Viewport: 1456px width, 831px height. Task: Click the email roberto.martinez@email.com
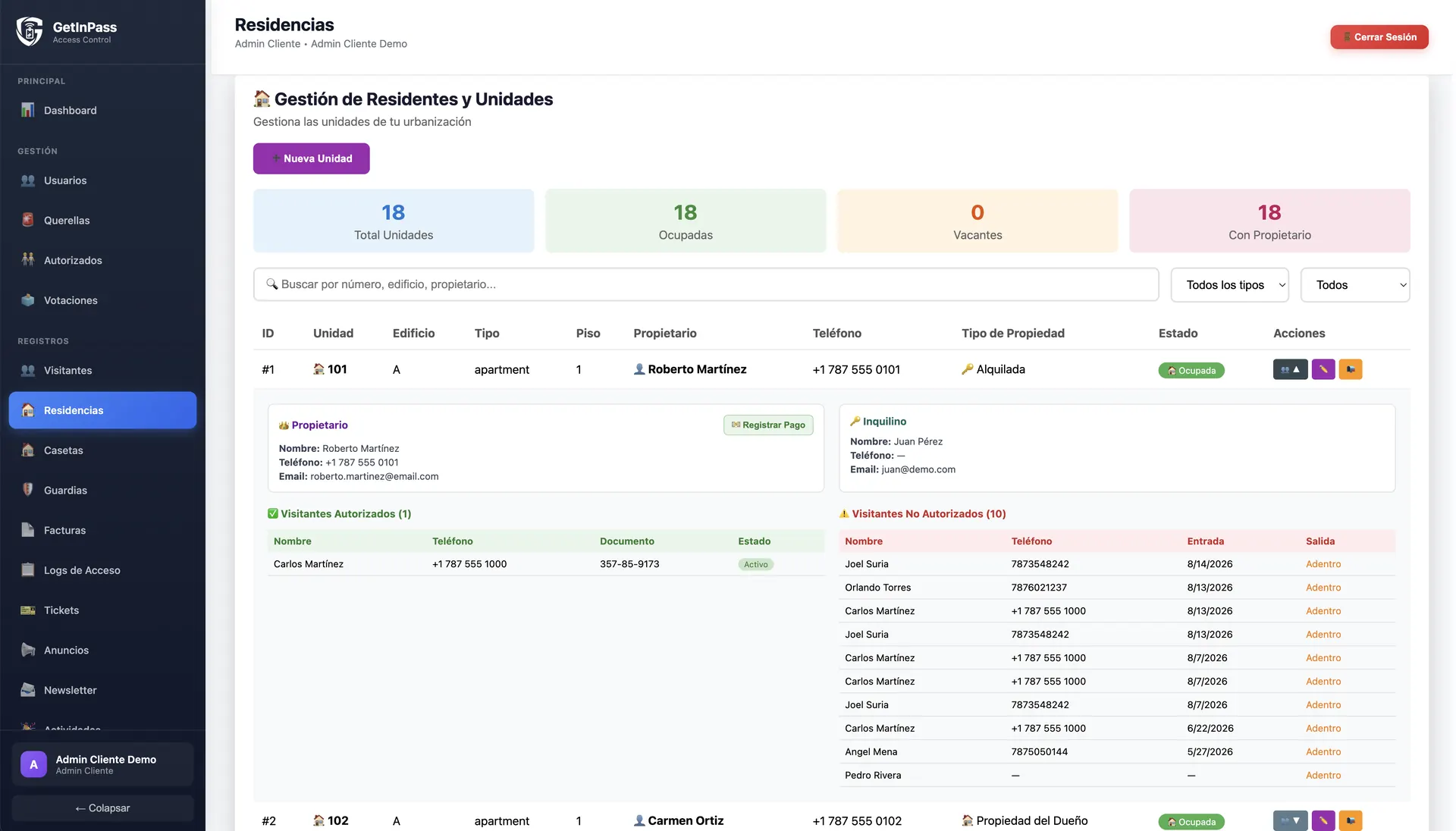tap(375, 477)
